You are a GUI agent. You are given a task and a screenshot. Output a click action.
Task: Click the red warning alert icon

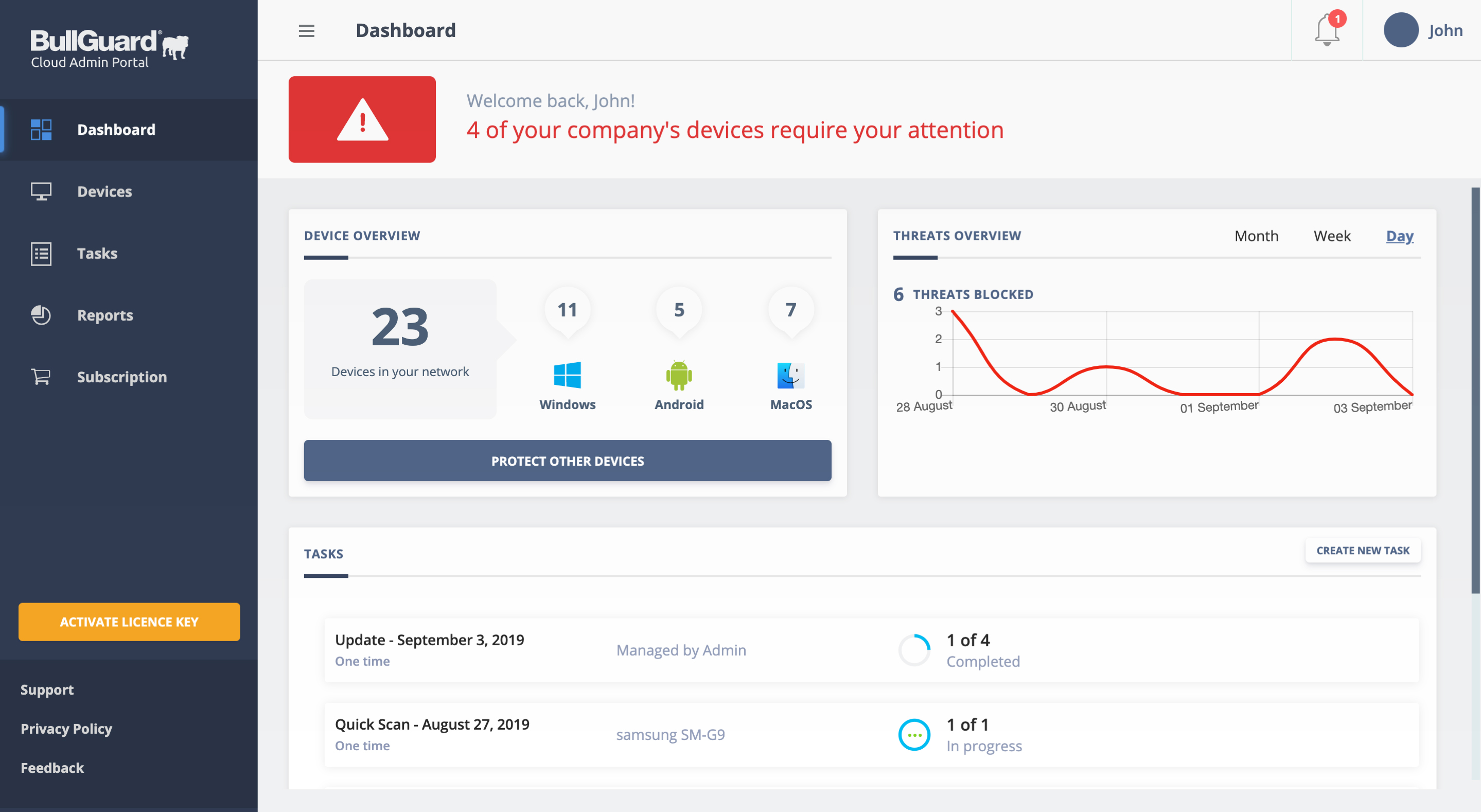(x=362, y=119)
